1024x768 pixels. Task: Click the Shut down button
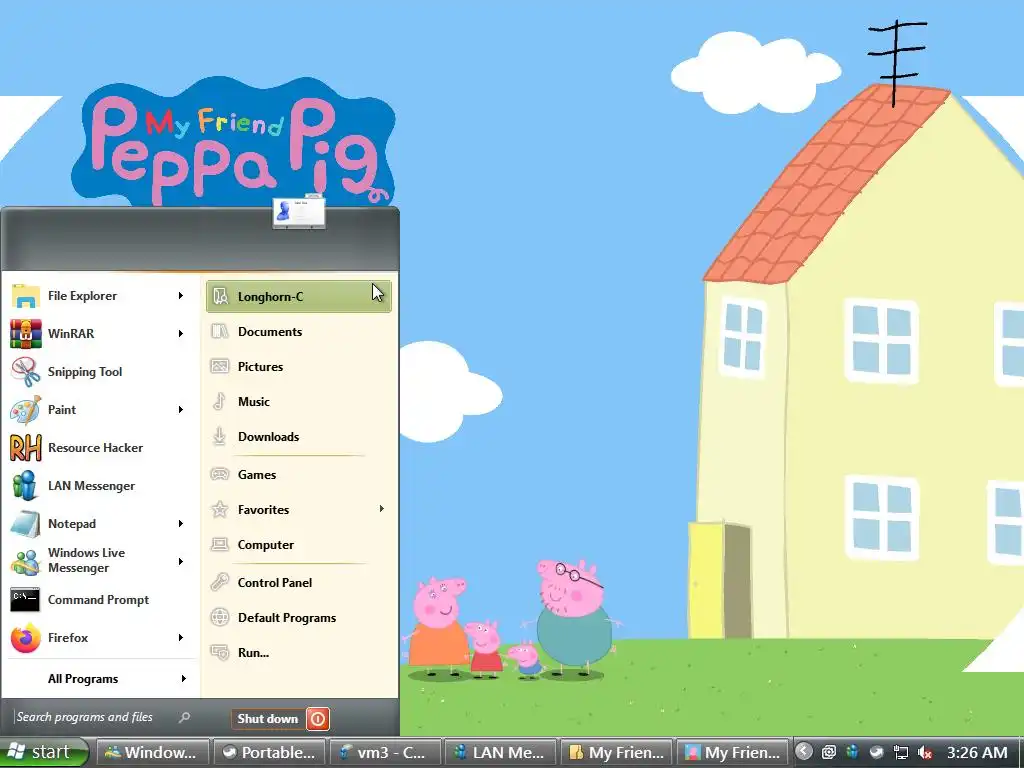(x=268, y=719)
